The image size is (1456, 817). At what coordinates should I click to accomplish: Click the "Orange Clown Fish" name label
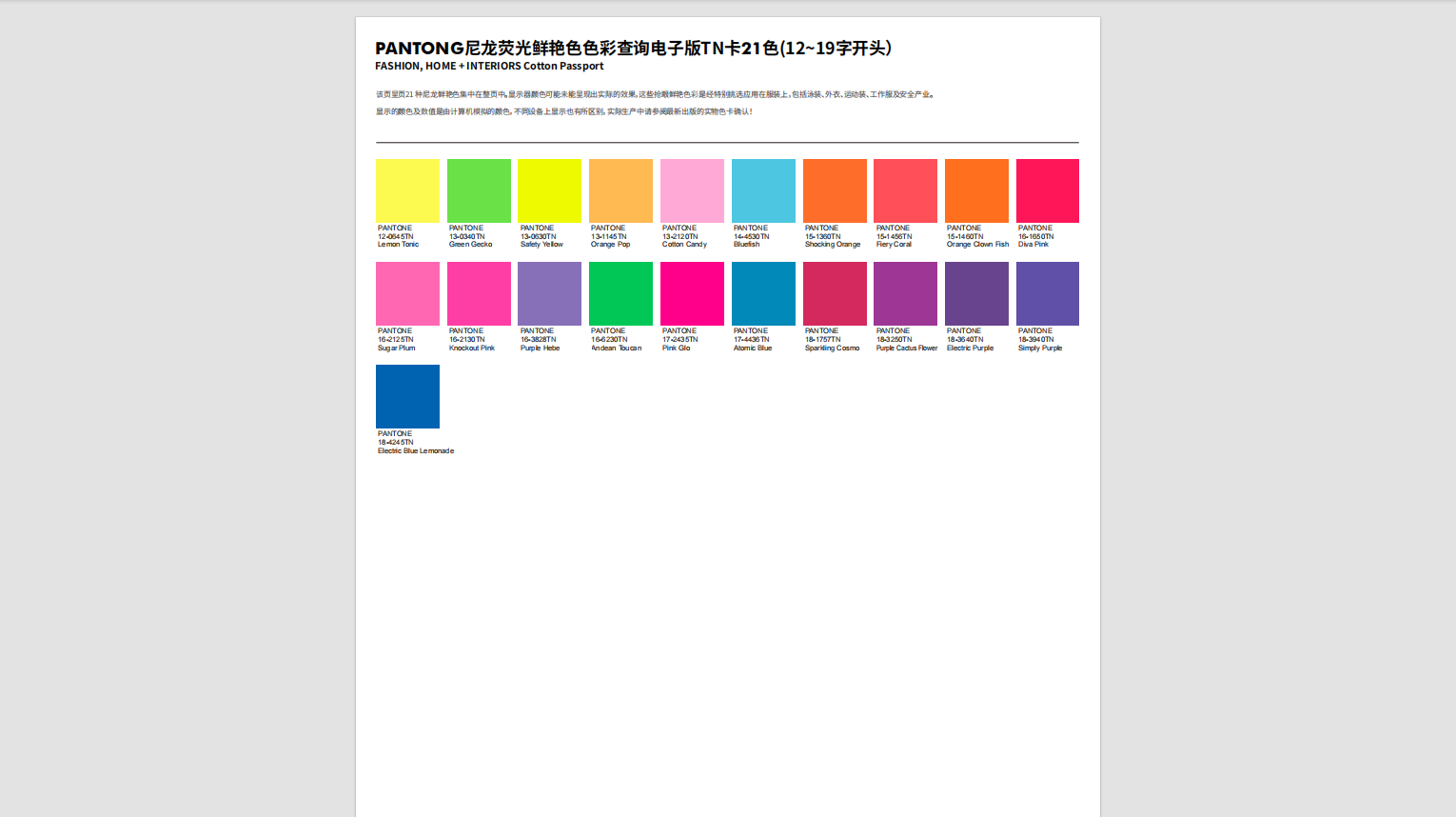977,245
